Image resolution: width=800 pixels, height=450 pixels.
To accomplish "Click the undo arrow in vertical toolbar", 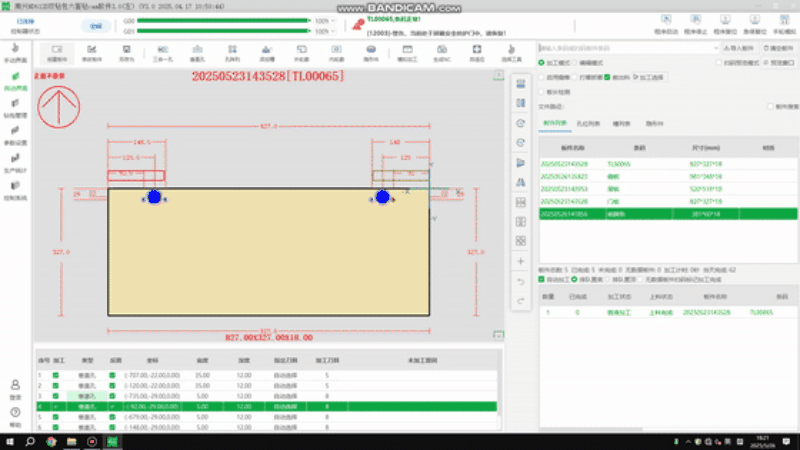I will click(520, 281).
